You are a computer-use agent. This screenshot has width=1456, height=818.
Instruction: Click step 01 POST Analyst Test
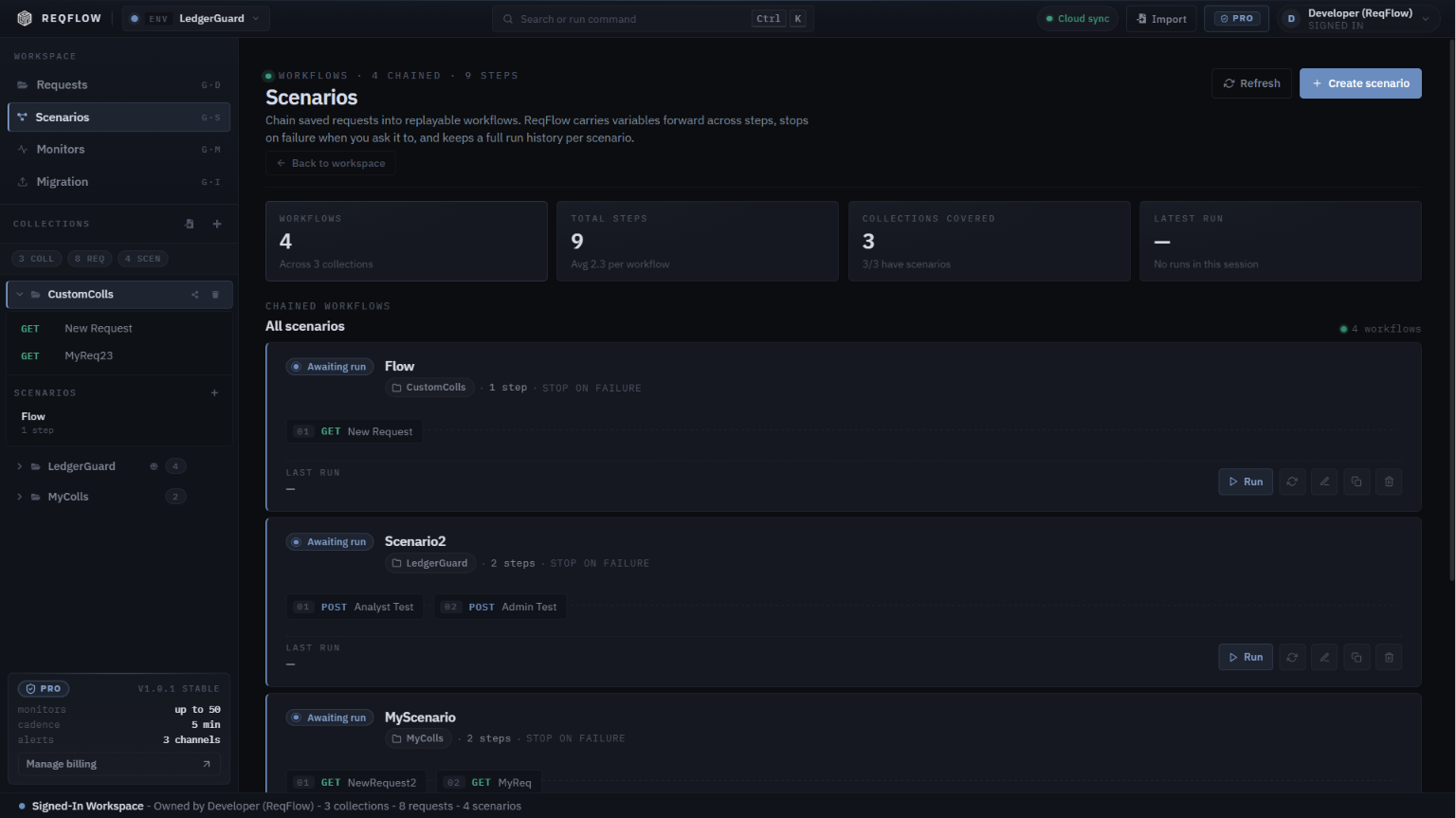click(355, 607)
